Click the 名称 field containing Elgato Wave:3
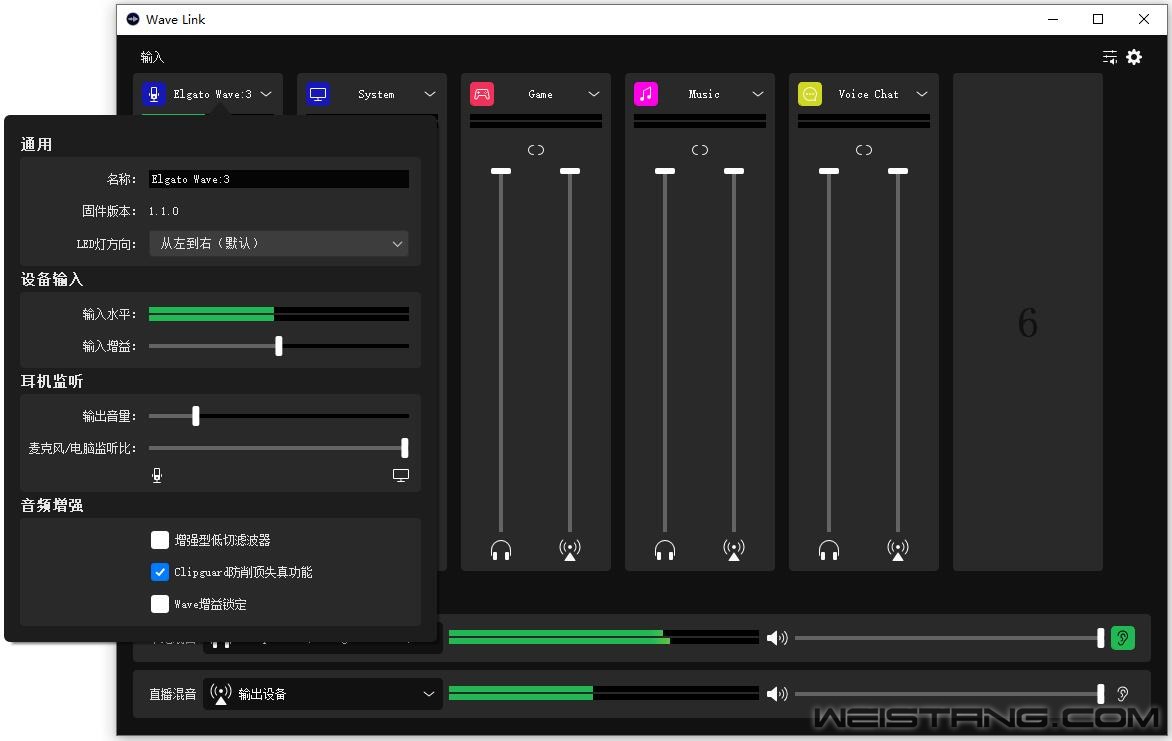This screenshot has width=1172, height=741. coord(279,179)
